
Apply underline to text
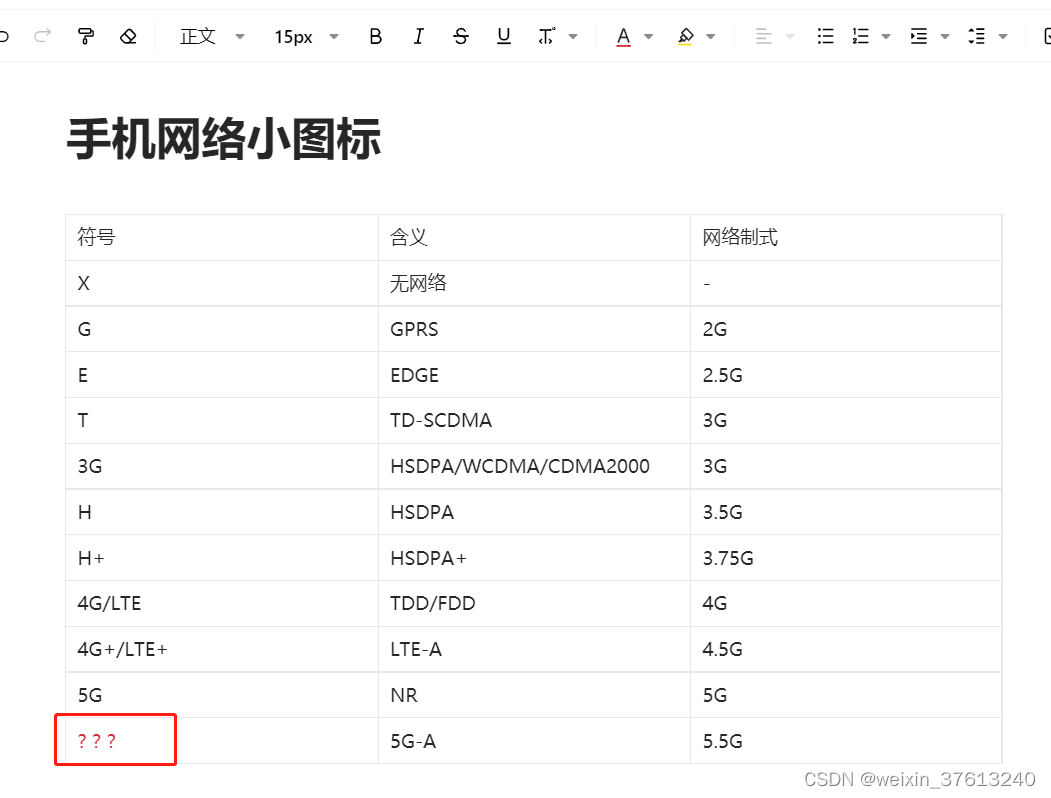503,37
